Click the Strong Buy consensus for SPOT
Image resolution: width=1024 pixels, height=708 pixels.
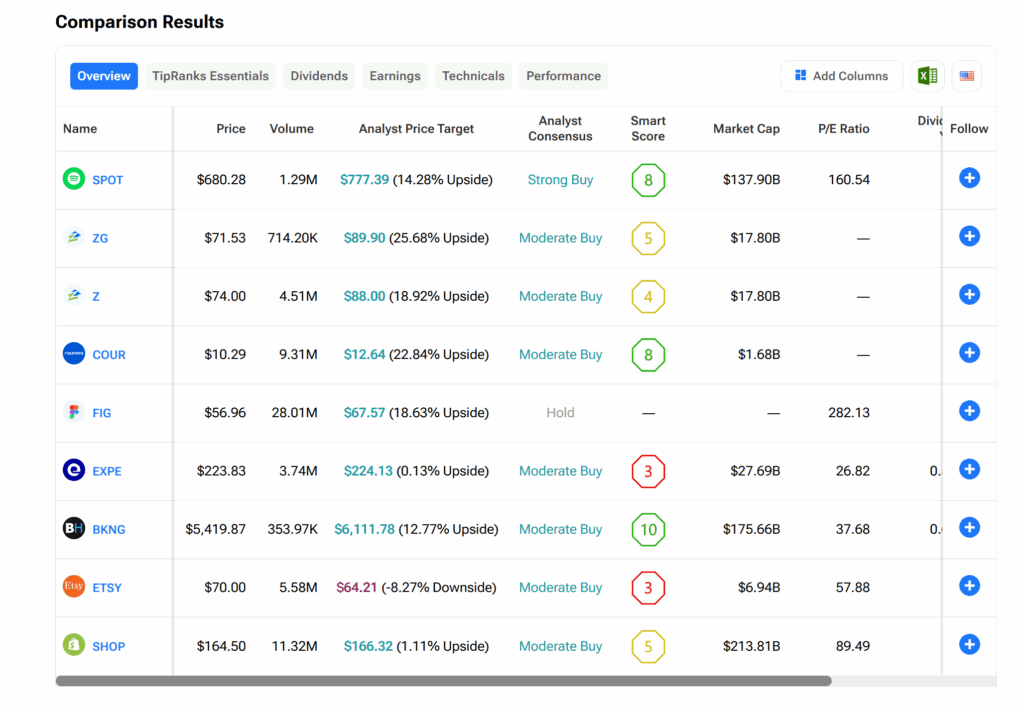pos(560,180)
